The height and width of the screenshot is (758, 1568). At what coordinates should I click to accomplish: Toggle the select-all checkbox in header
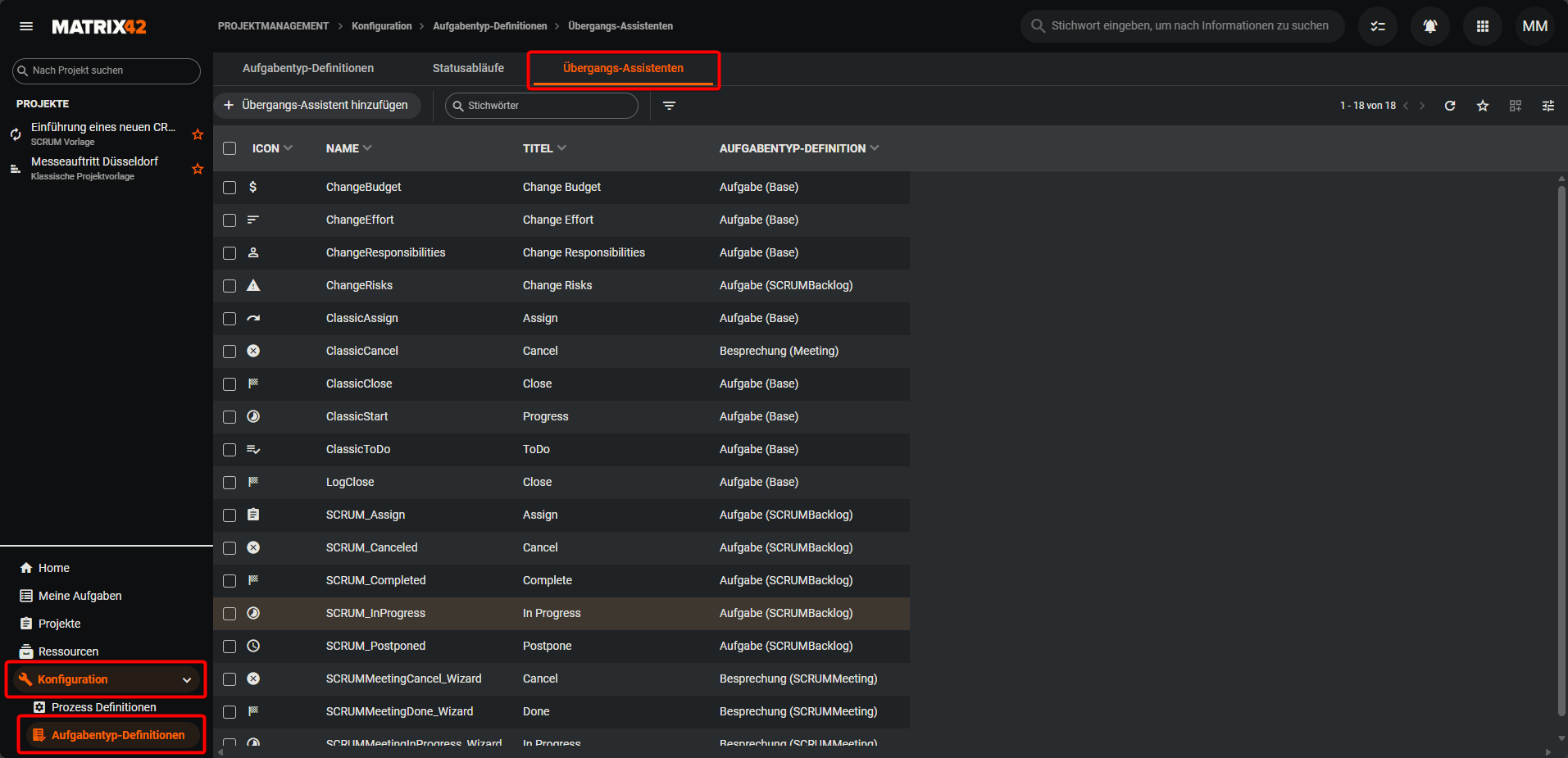(230, 148)
